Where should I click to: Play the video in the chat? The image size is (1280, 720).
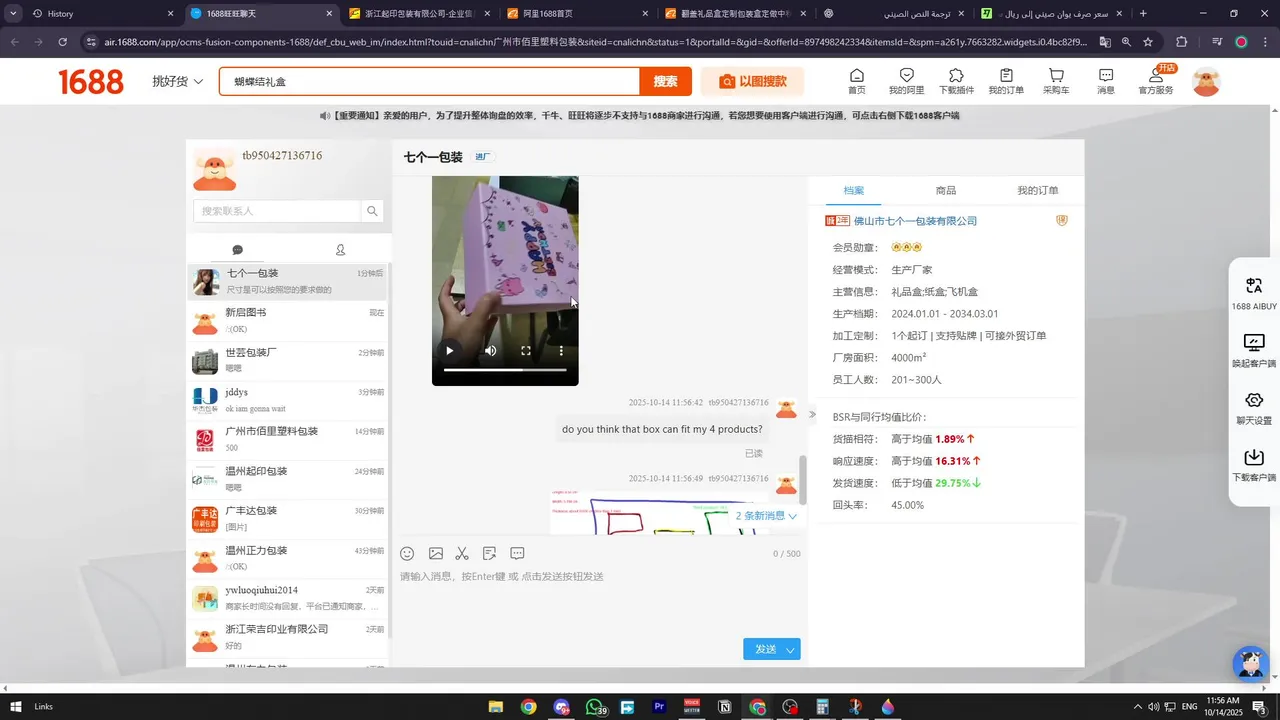point(450,350)
